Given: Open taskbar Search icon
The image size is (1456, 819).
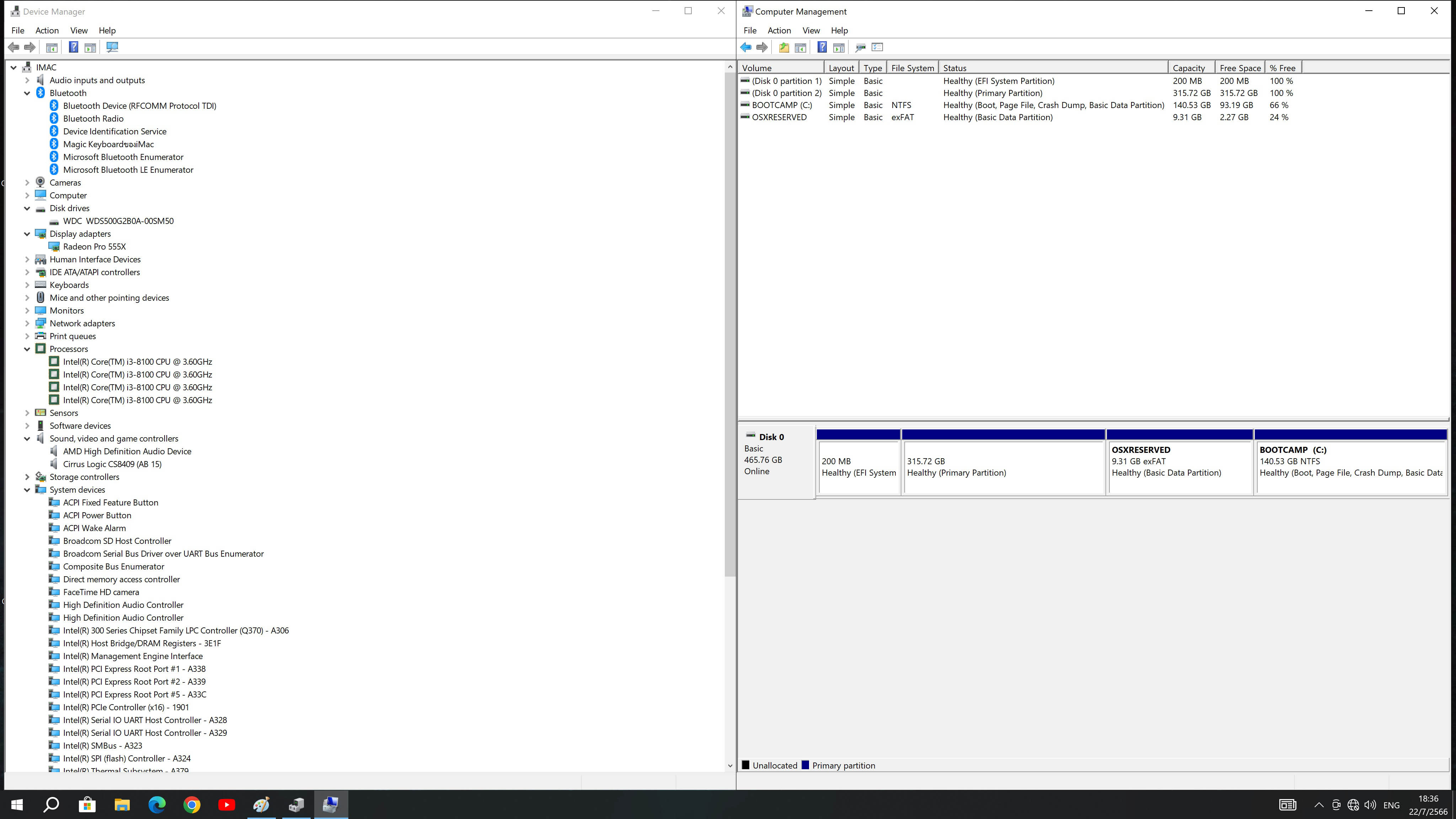Looking at the screenshot, I should pos(52,804).
